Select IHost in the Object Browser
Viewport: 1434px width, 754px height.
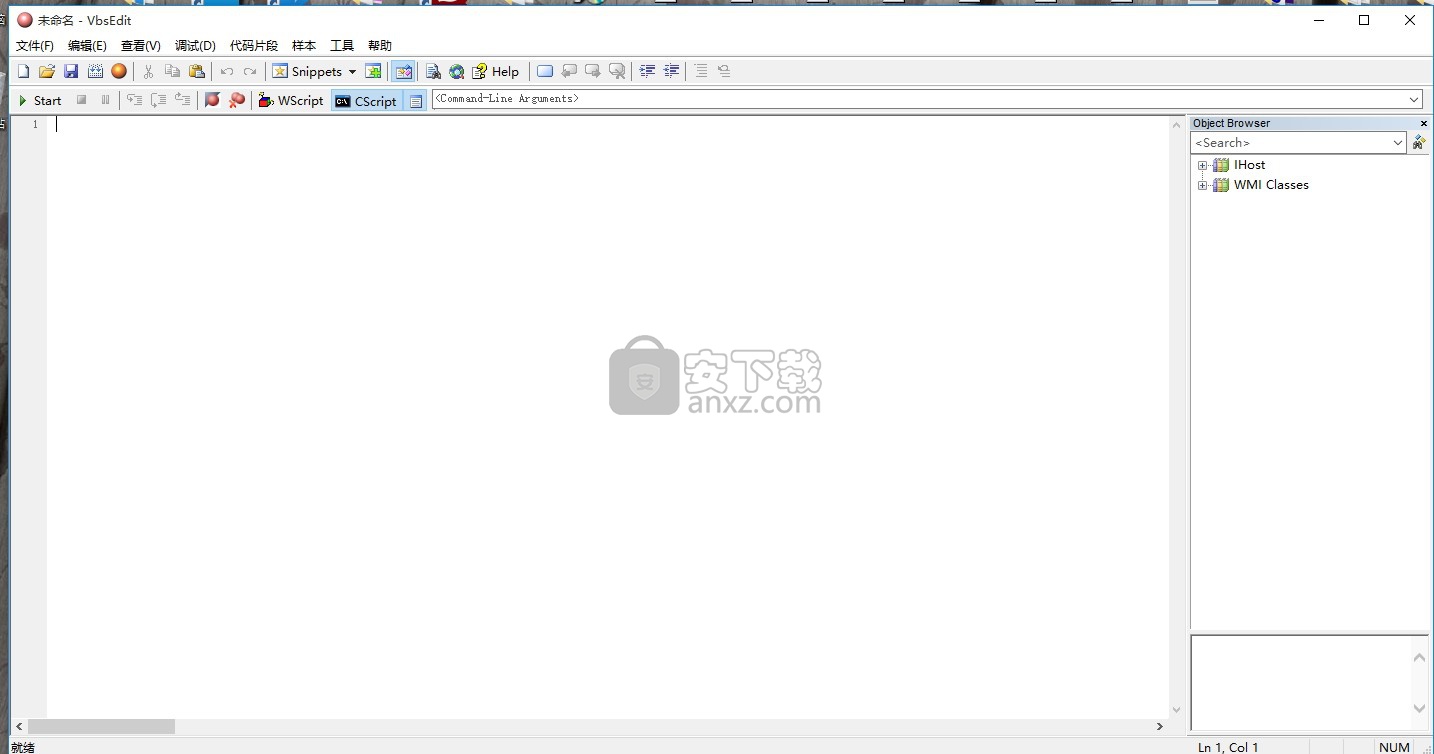(x=1249, y=165)
